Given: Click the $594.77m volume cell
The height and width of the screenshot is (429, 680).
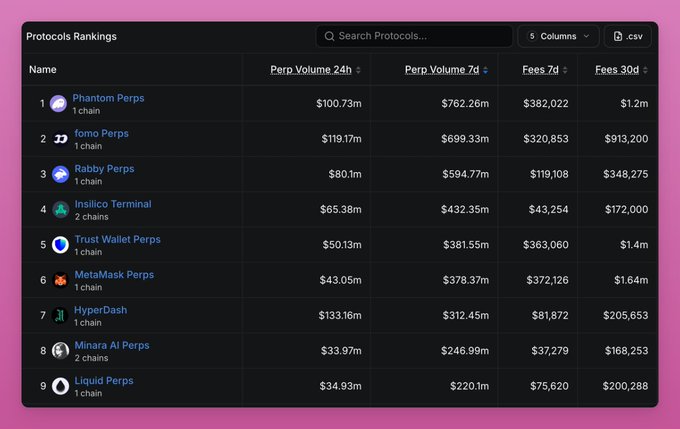Looking at the screenshot, I should (x=466, y=174).
